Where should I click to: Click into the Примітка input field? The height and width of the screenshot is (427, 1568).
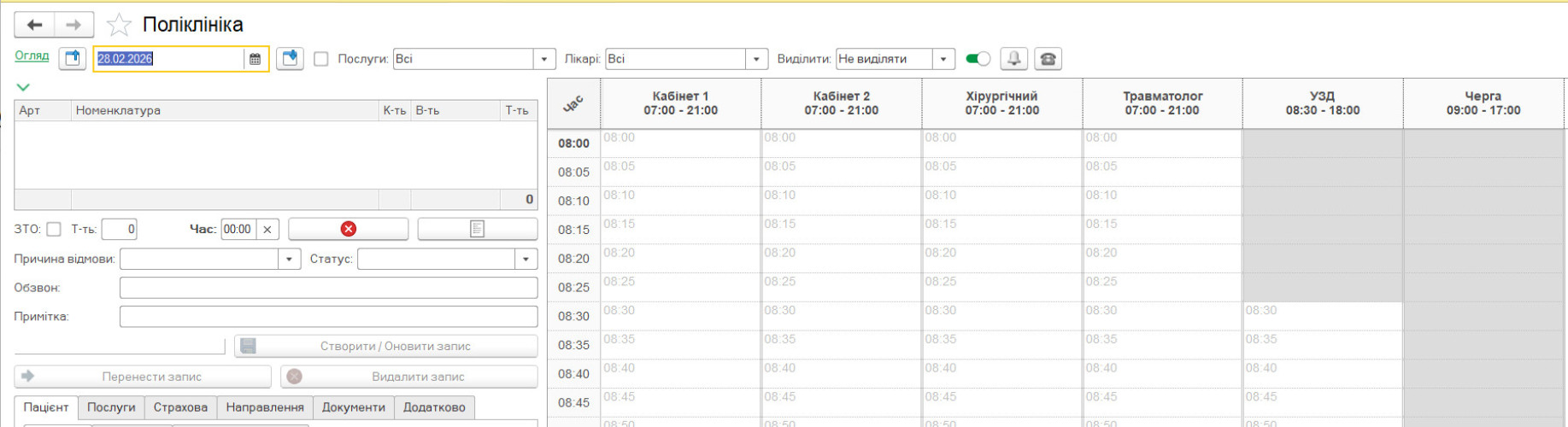(328, 317)
